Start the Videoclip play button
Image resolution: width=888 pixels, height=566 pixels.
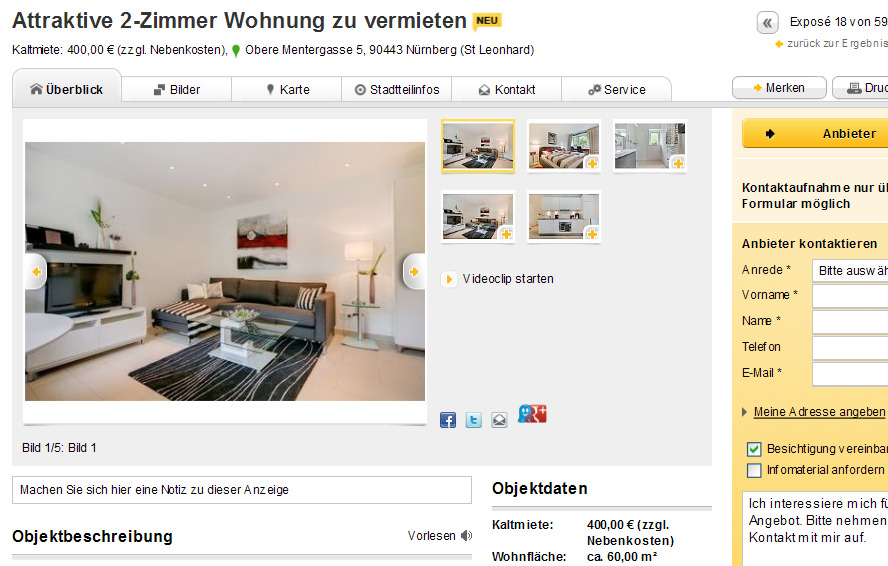(449, 279)
